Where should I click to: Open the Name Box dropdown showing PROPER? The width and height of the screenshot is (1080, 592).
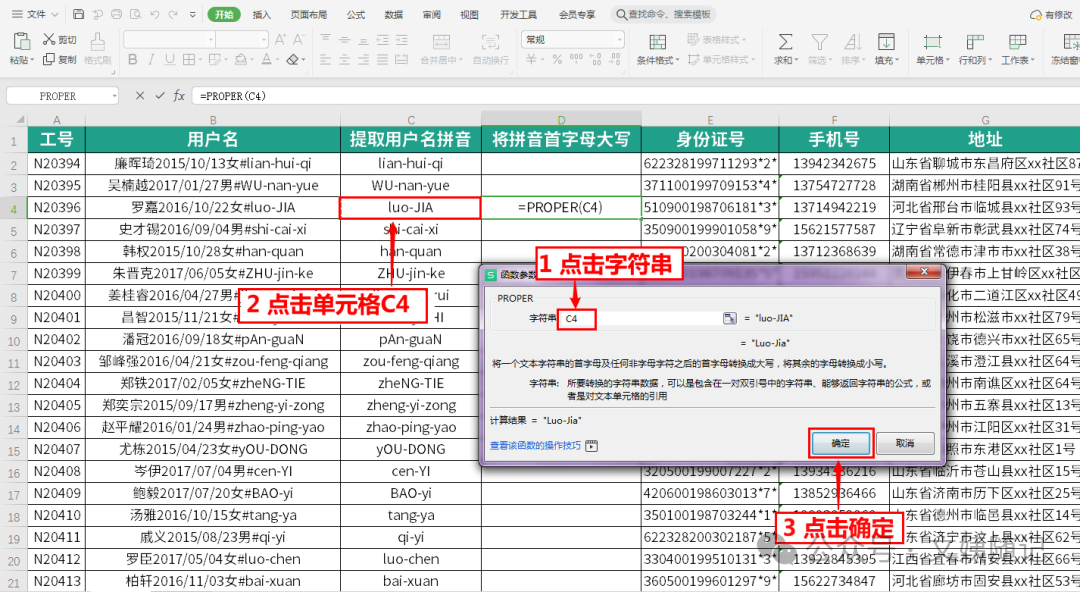(114, 96)
